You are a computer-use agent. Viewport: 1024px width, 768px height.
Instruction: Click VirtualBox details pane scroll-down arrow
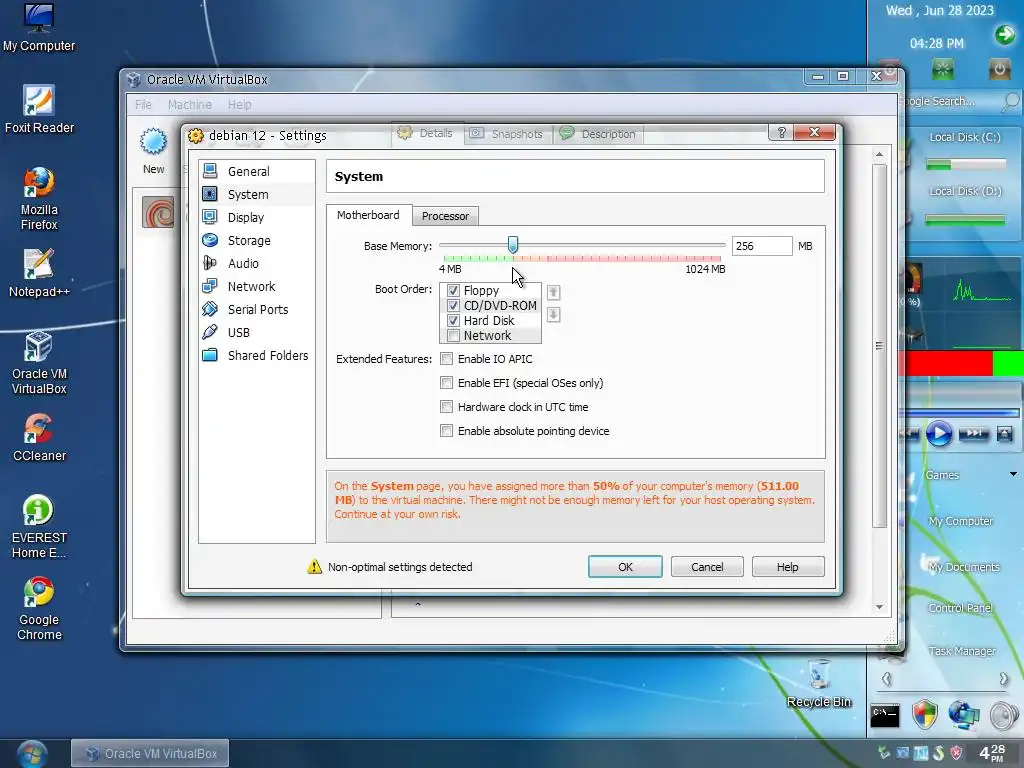pyautogui.click(x=879, y=607)
